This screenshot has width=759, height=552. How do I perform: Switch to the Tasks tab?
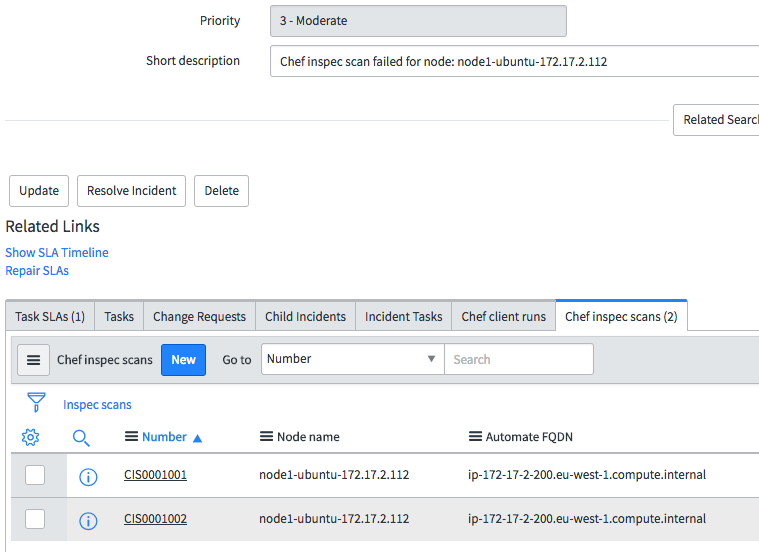point(119,316)
